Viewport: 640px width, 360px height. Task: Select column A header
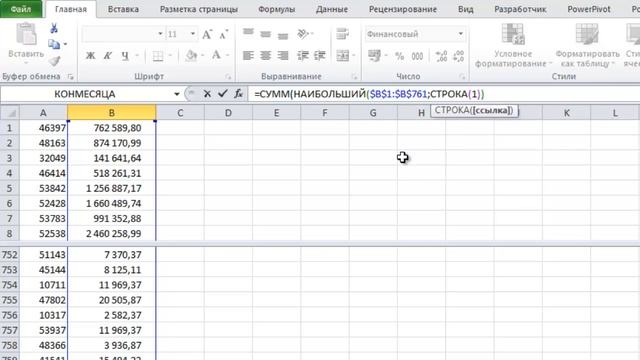[x=43, y=113]
